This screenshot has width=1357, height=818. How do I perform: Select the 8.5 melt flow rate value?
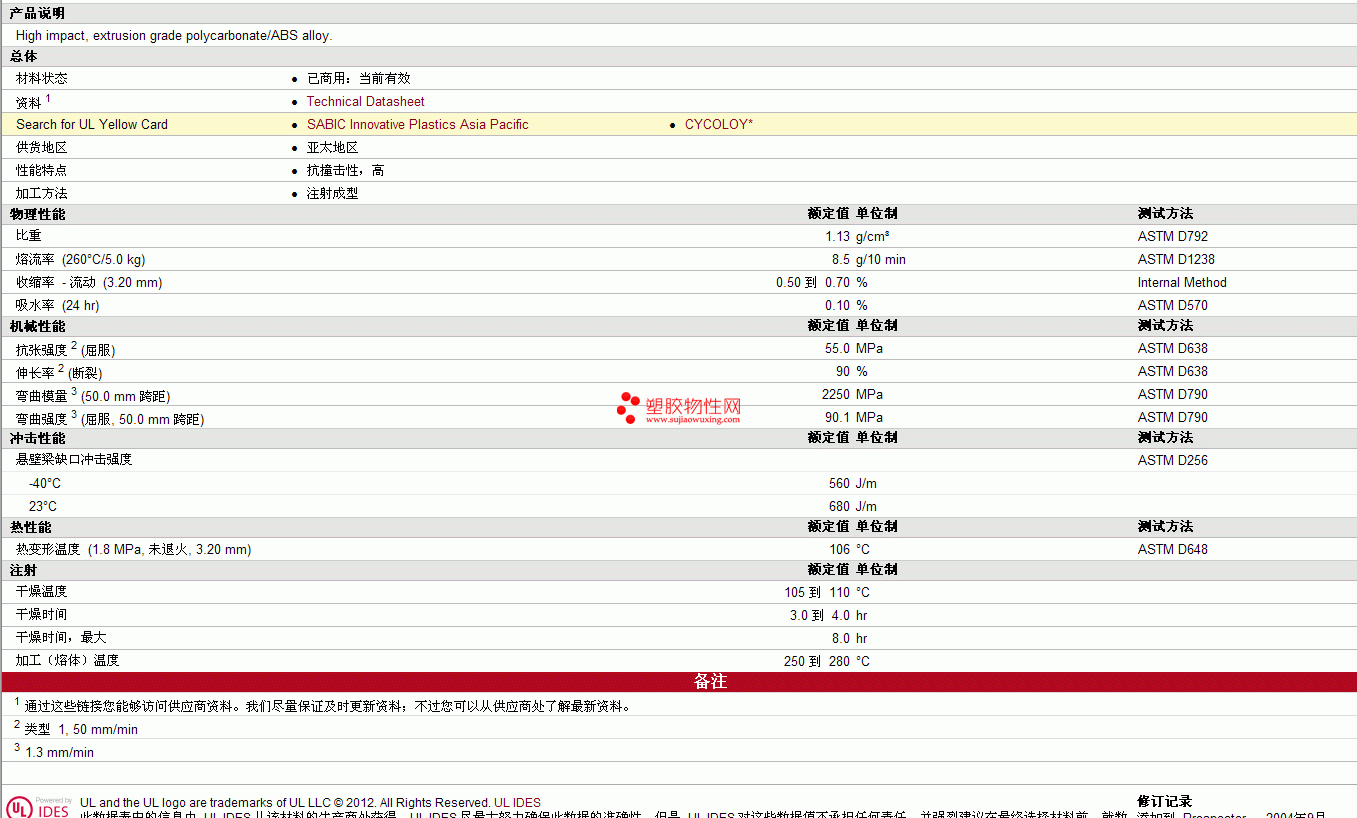coord(841,259)
